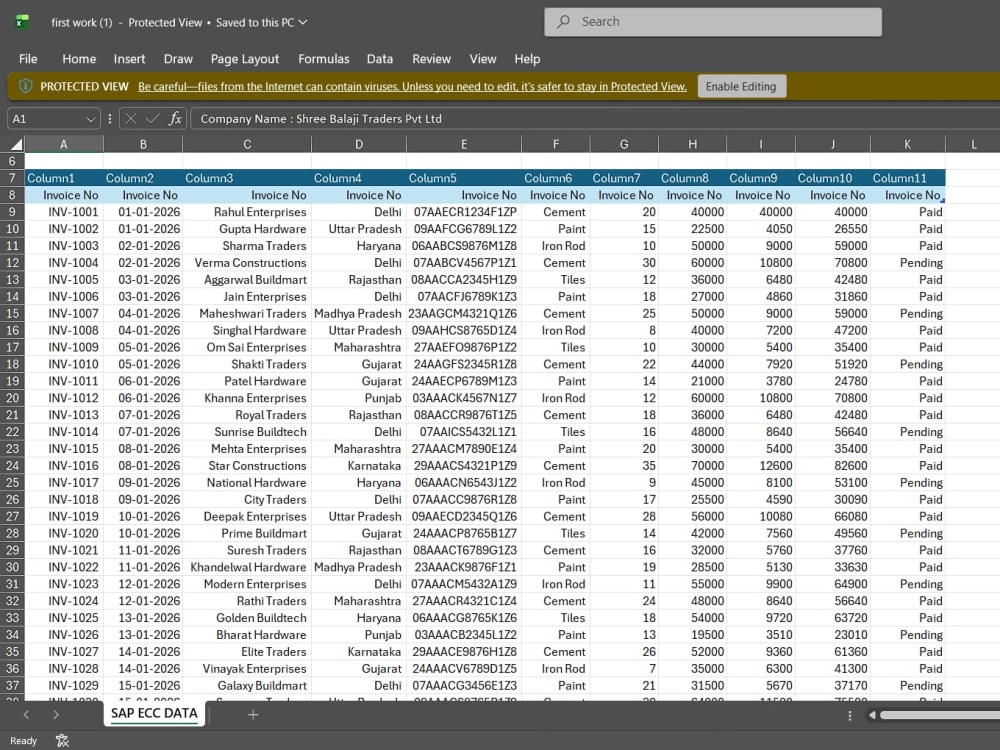The width and height of the screenshot is (1000, 750).
Task: Select GSTIN cell 09AAFCG6789L1Z2
Action: click(464, 229)
